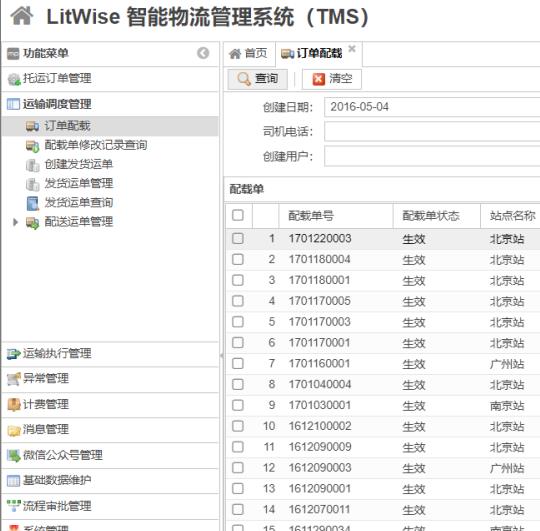This screenshot has width=540, height=531.
Task: Expand the 配送运单管理 tree node arrow
Action: pyautogui.click(x=15, y=222)
